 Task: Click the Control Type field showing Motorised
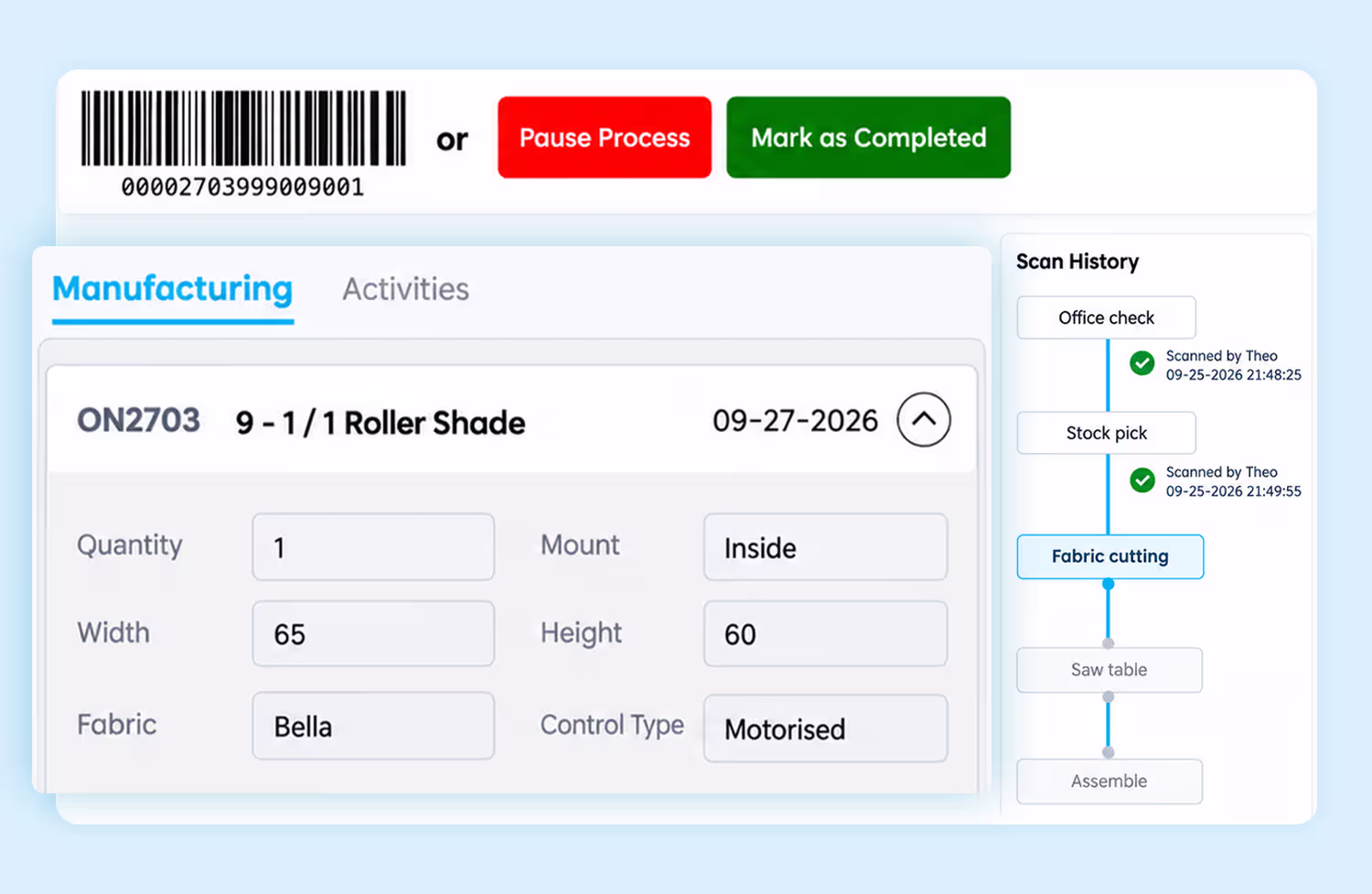point(825,728)
